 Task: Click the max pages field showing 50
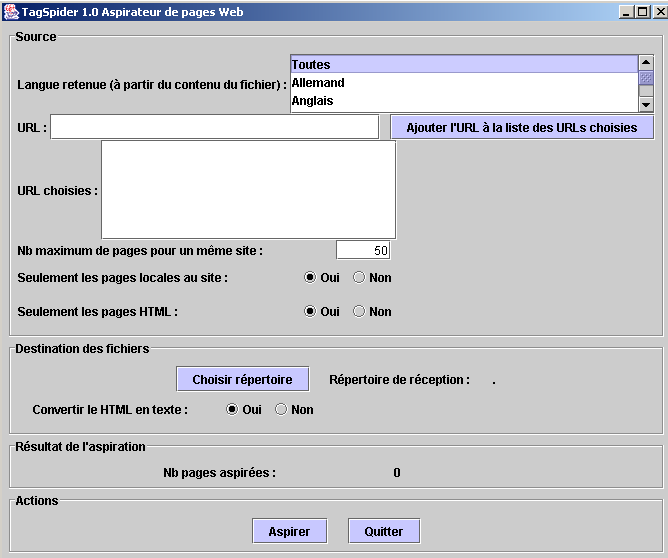(x=362, y=250)
